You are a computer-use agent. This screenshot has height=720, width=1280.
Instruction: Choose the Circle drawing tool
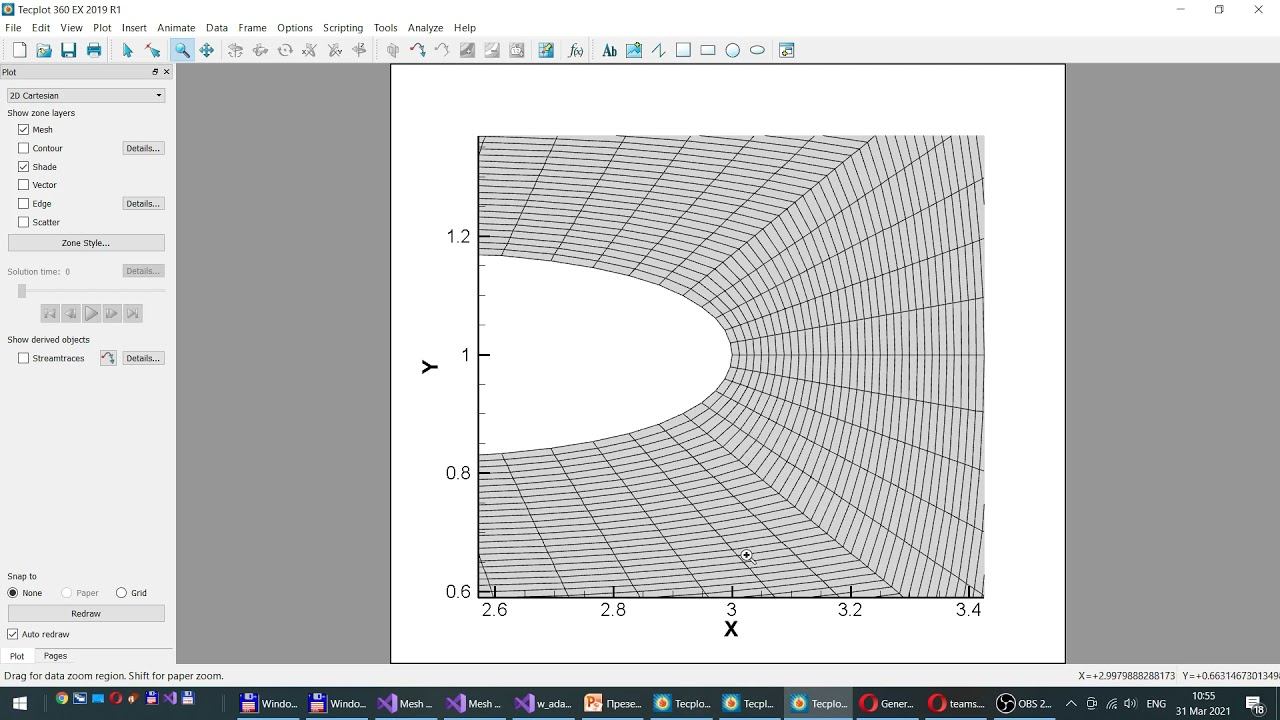[x=733, y=50]
